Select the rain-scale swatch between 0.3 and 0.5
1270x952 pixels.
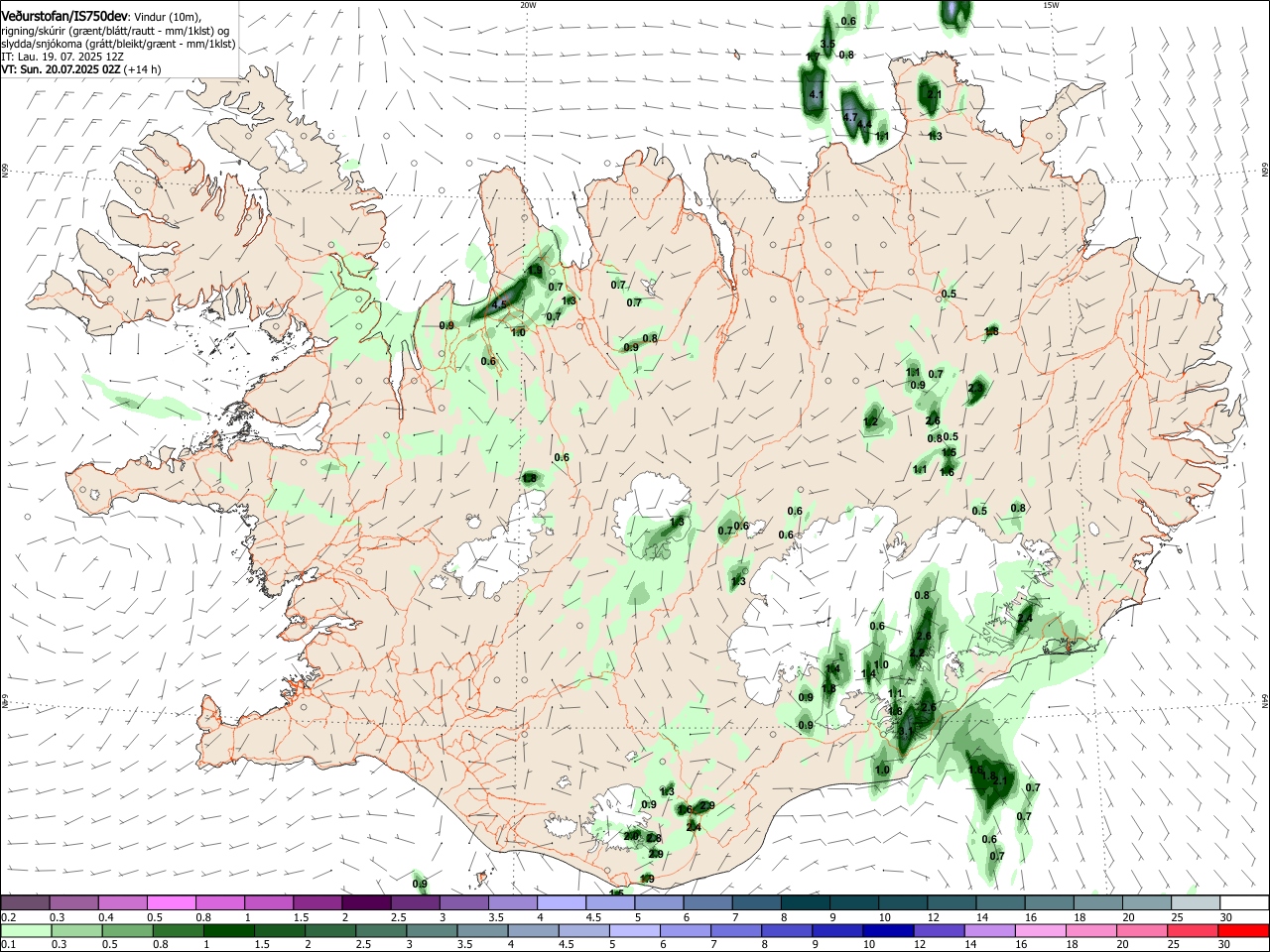pos(75,930)
